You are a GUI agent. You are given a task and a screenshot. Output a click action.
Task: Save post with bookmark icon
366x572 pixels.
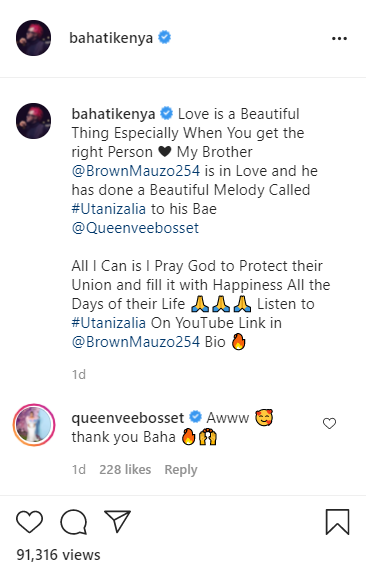[338, 522]
